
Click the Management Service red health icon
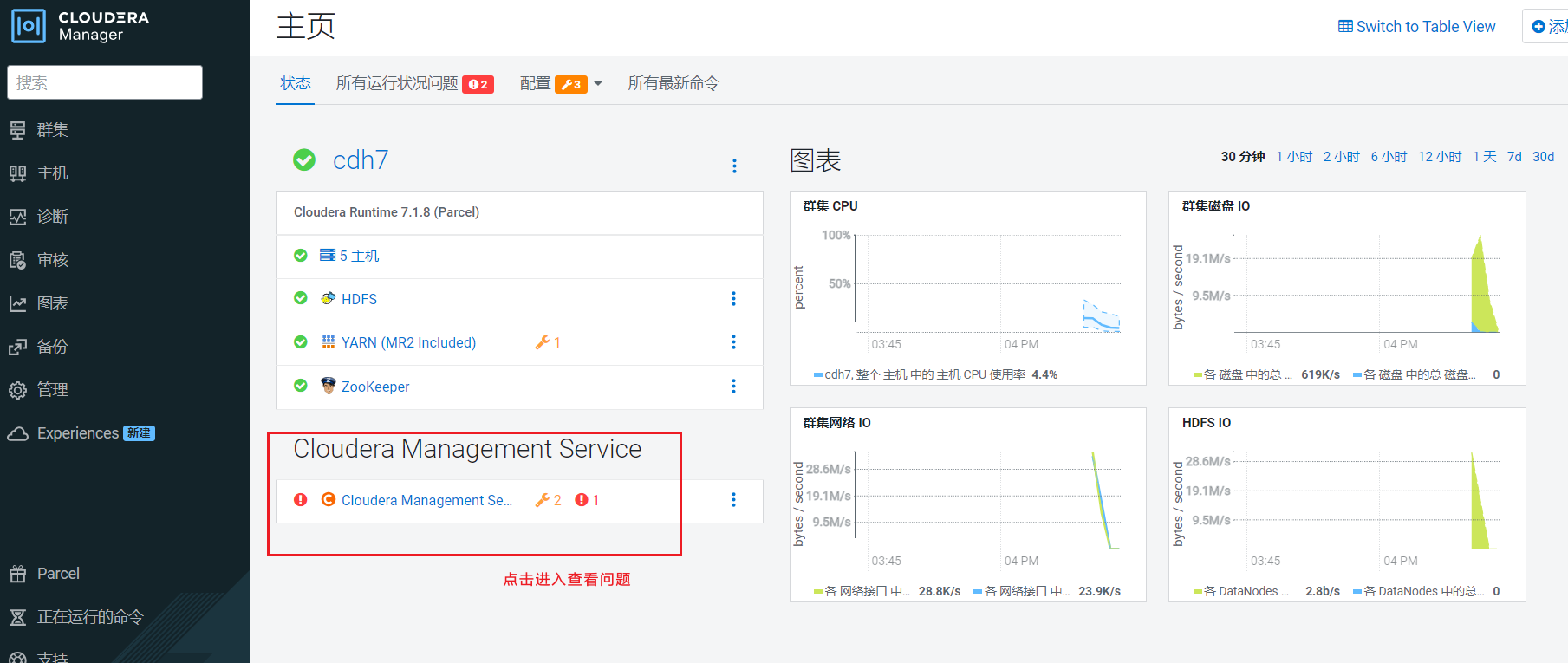(x=301, y=499)
